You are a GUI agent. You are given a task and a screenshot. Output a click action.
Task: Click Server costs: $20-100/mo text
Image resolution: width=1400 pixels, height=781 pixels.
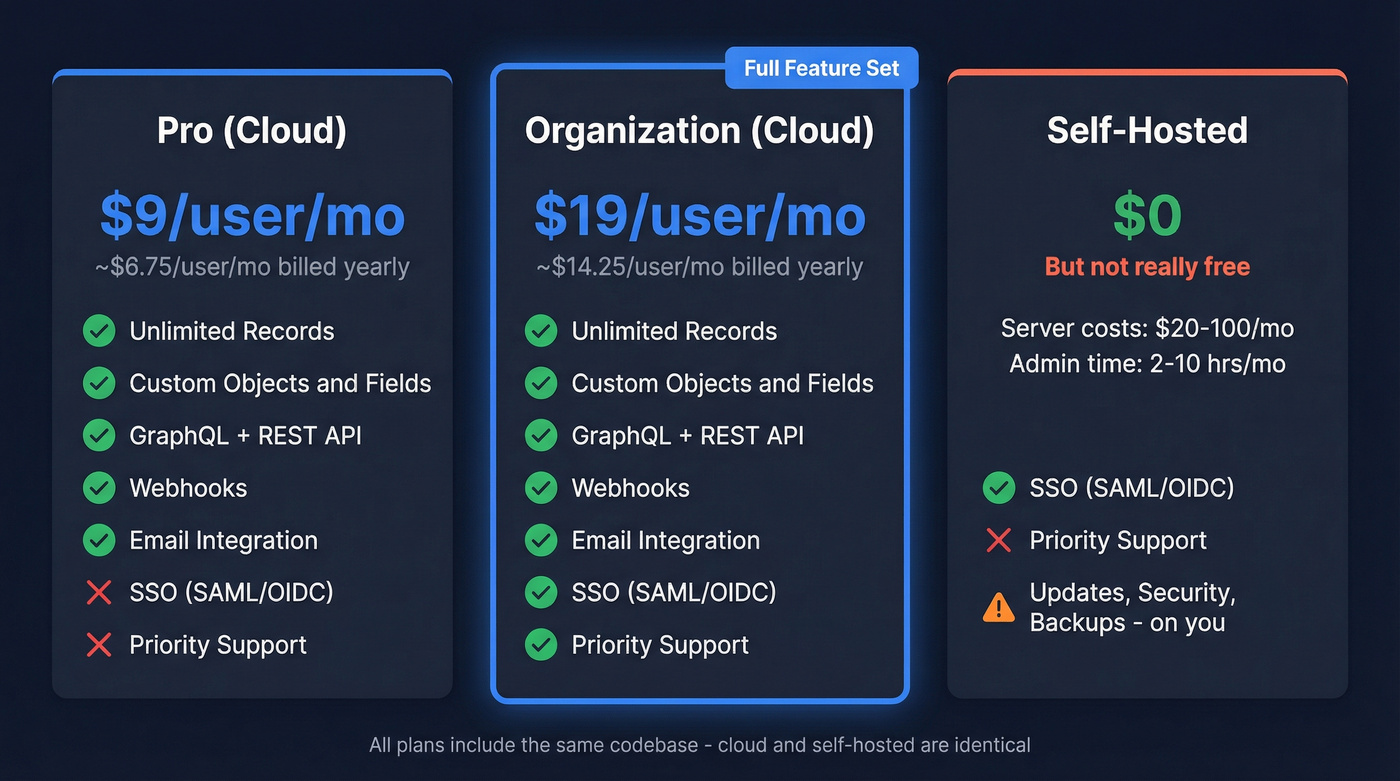pos(1147,329)
